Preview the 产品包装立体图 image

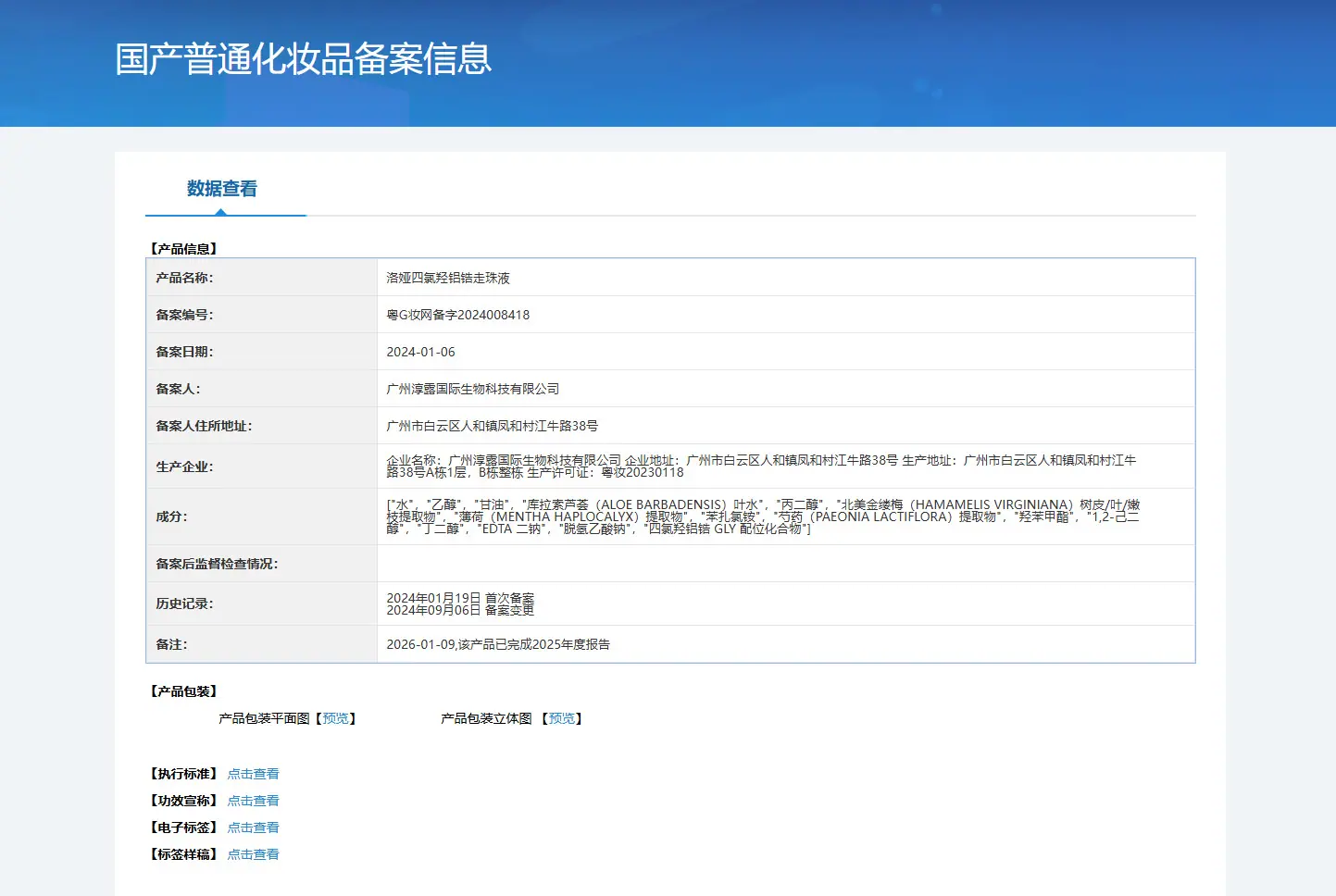coord(562,718)
